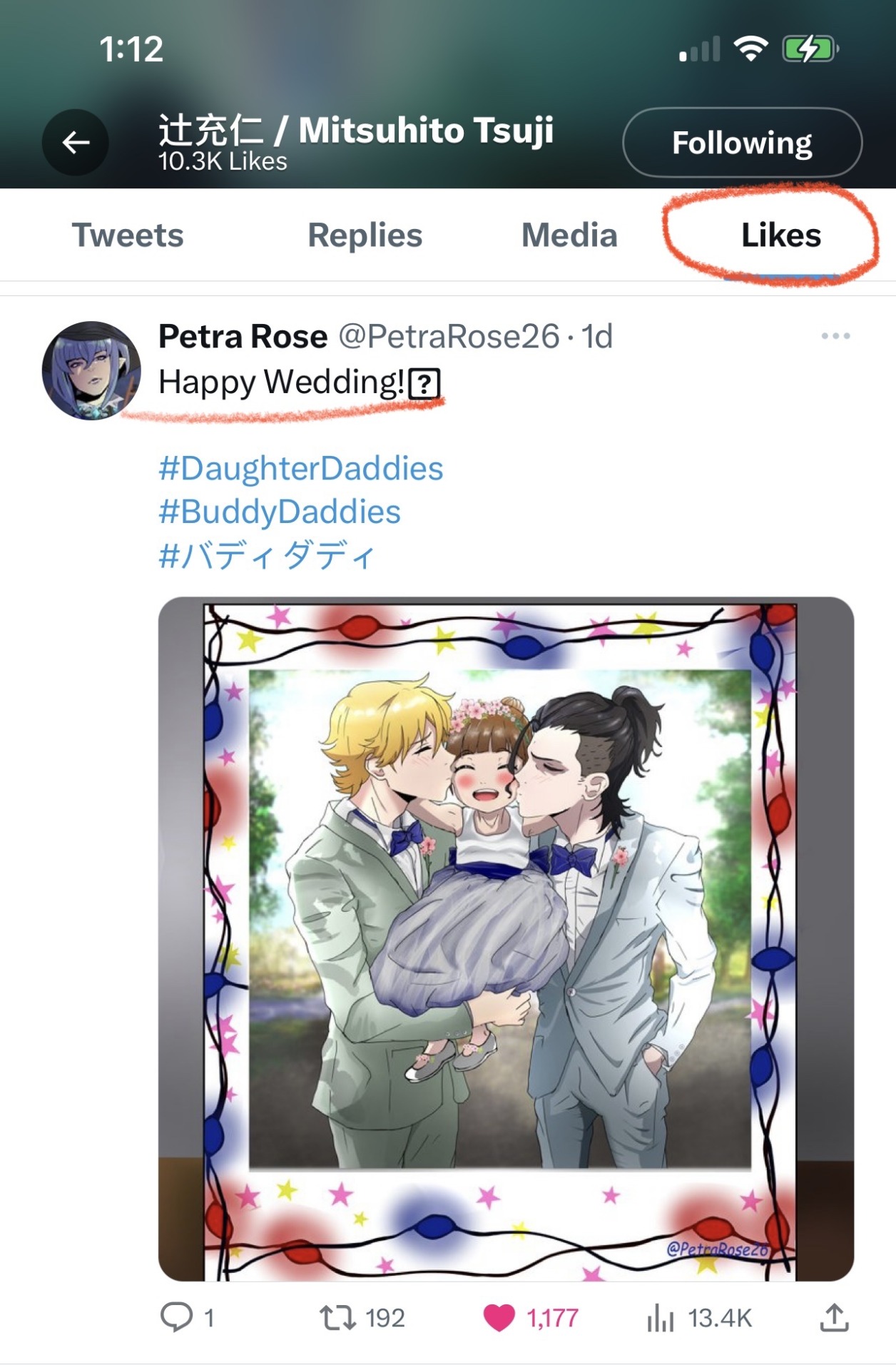This screenshot has height=1370, width=896.
Task: Tap the Following button
Action: coord(742,143)
